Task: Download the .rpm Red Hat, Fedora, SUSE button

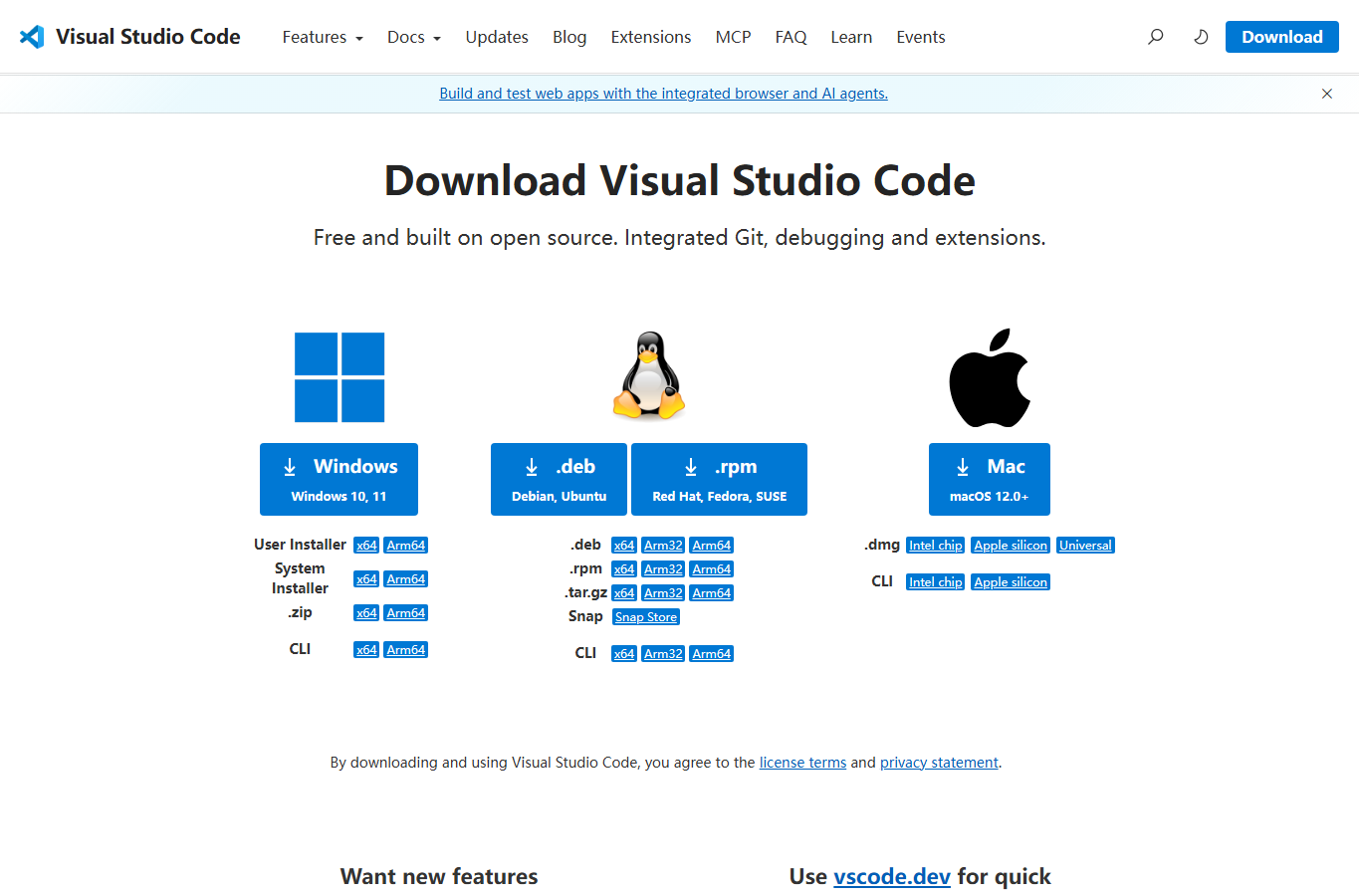Action: tap(719, 479)
